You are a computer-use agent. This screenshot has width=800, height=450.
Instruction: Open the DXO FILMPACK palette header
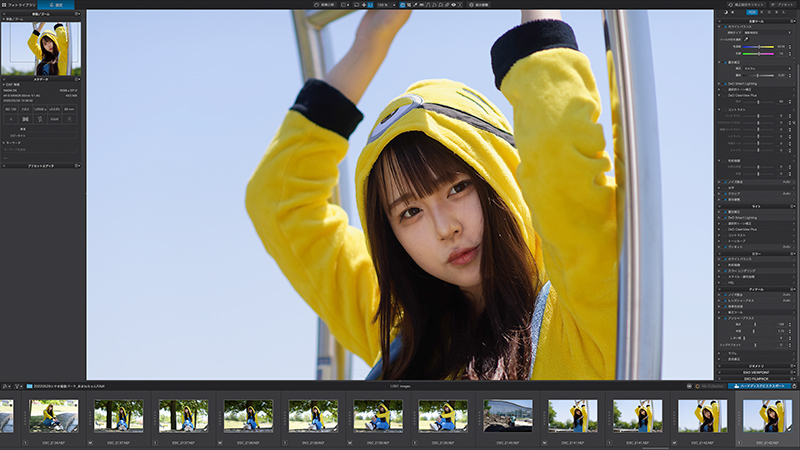click(756, 379)
